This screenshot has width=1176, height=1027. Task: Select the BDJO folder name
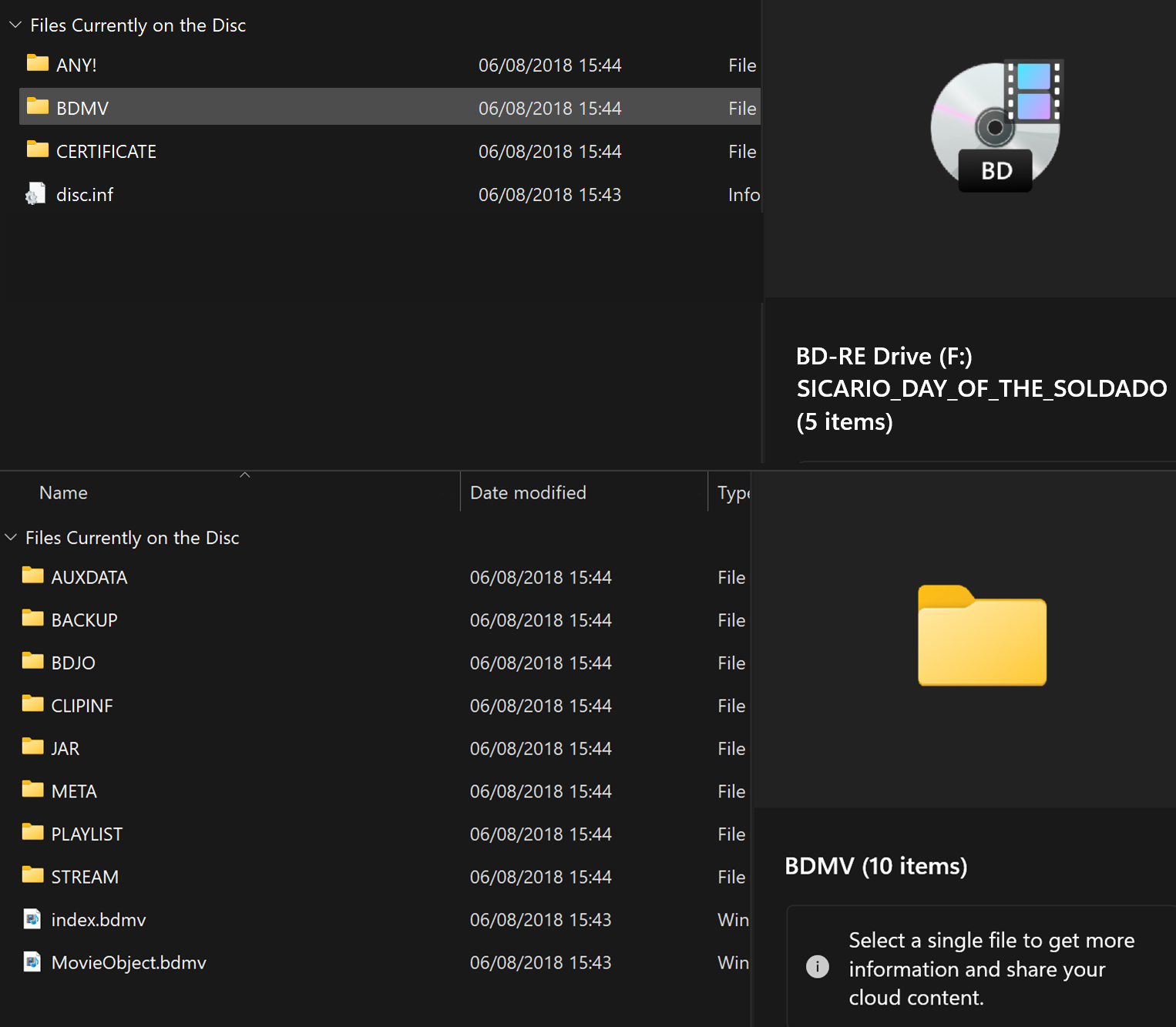pyautogui.click(x=73, y=663)
